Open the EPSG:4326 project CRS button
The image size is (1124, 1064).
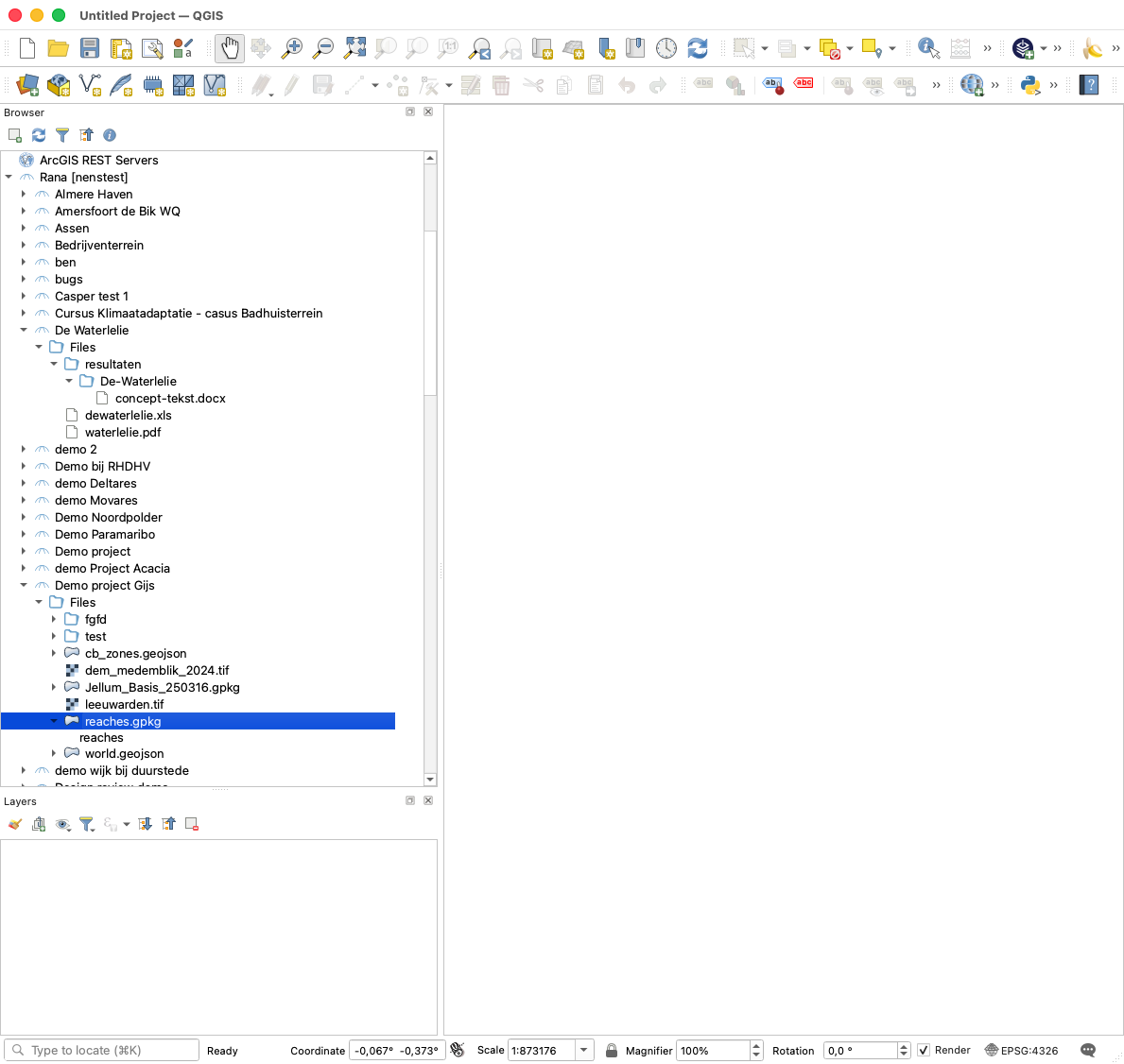click(1022, 1051)
